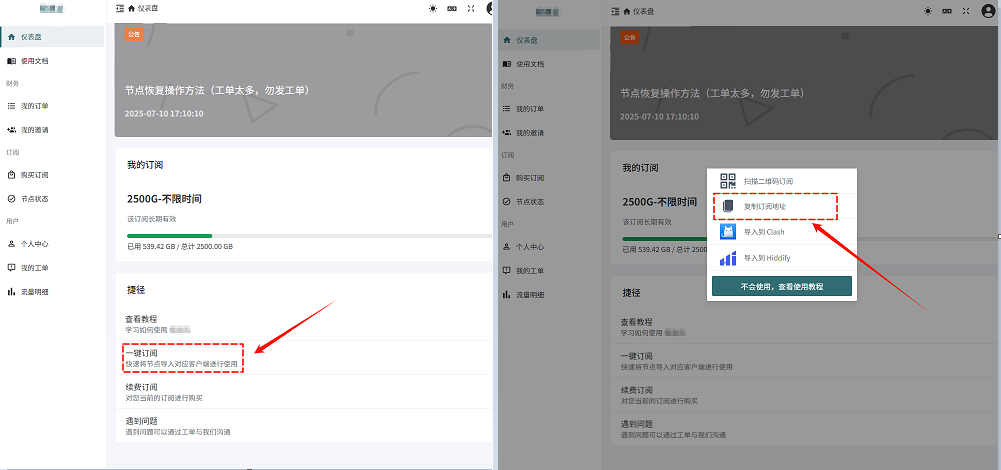Click the sun theme icon in left screenshot header

coord(433,9)
